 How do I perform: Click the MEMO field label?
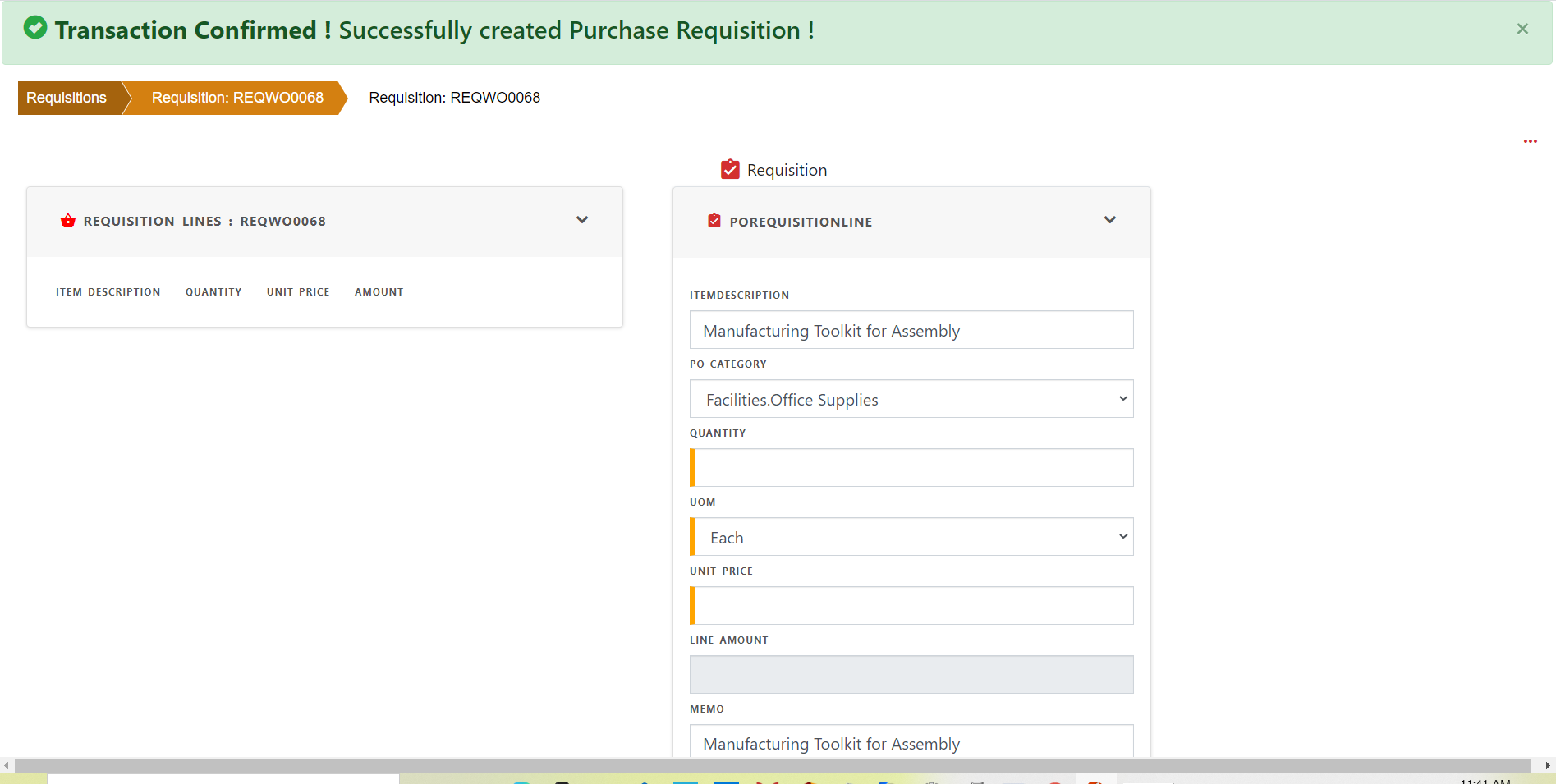tap(707, 709)
